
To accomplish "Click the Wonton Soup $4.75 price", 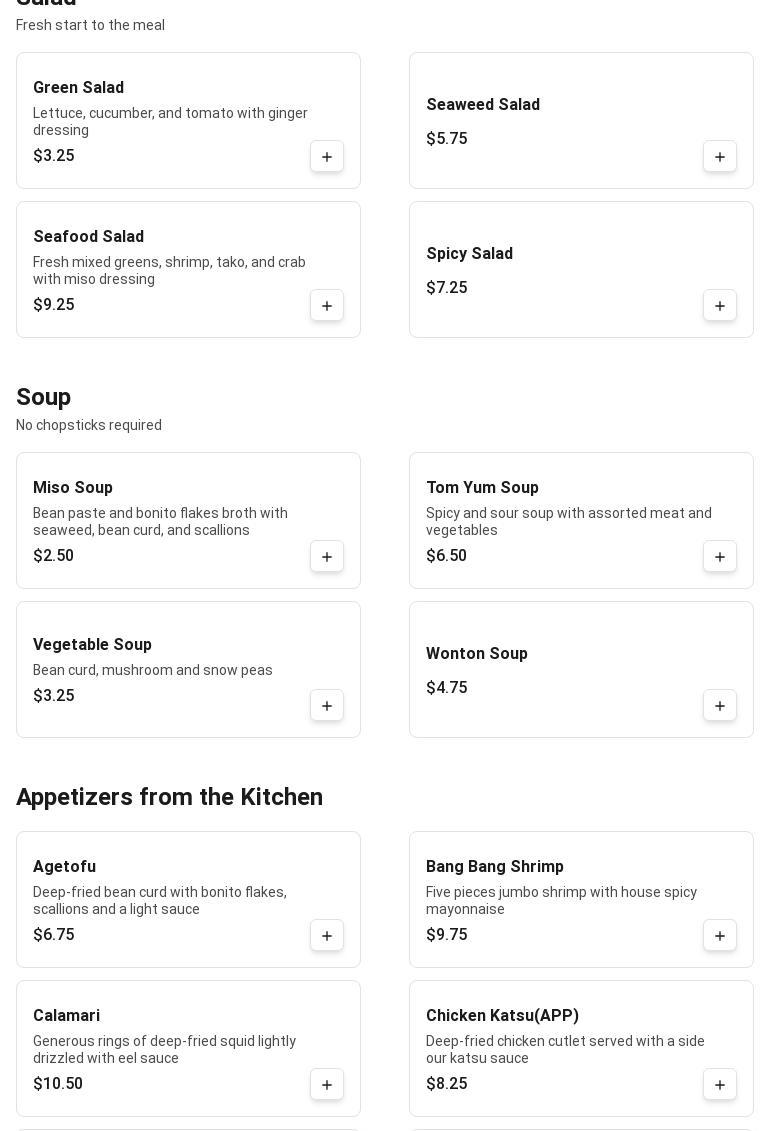I will [446, 688].
